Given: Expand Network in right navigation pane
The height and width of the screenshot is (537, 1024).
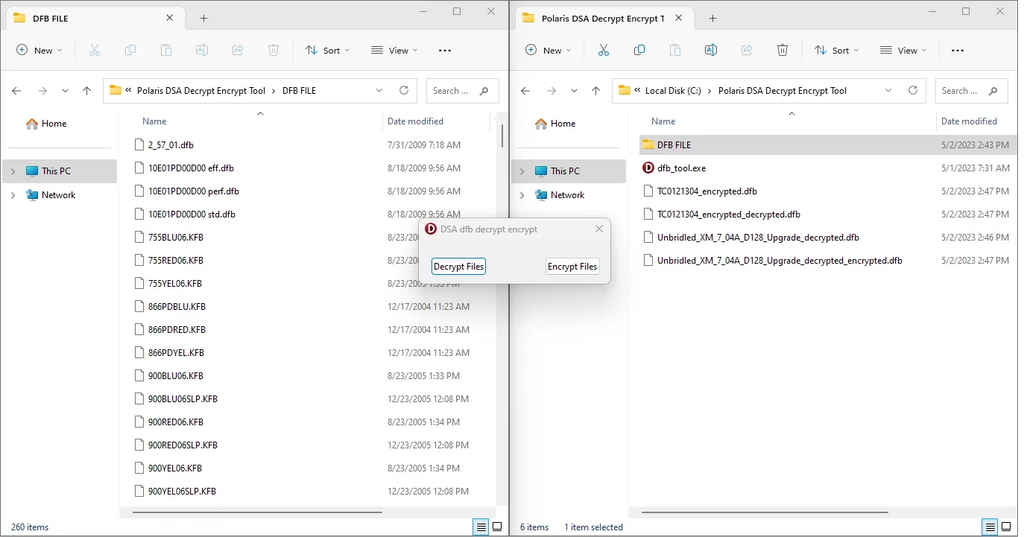Looking at the screenshot, I should tap(522, 195).
